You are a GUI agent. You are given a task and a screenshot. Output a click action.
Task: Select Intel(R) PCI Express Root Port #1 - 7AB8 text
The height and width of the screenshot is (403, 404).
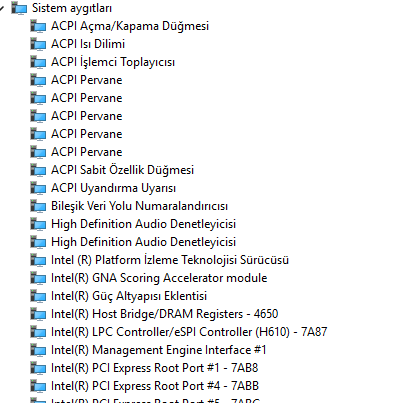tap(155, 368)
